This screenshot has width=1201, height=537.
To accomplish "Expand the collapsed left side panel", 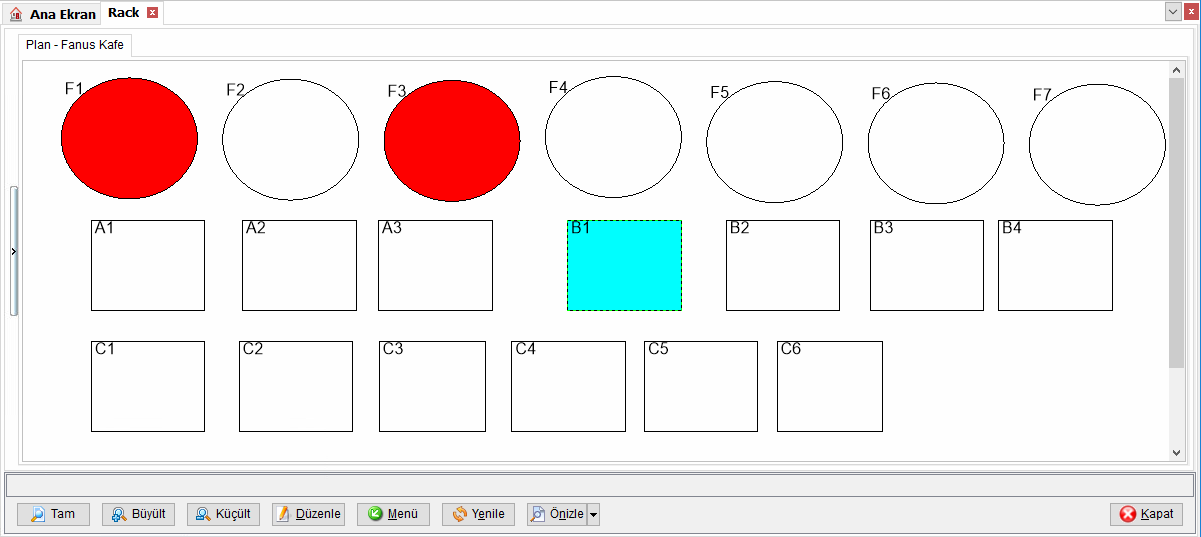I will (13, 251).
